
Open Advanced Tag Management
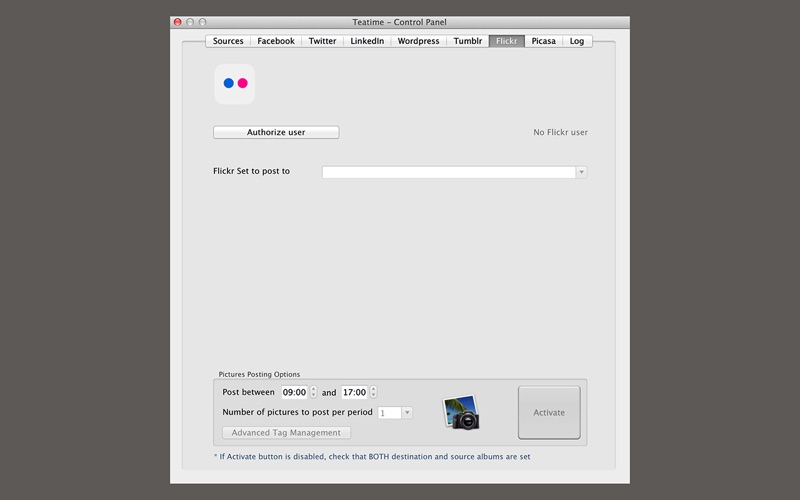(x=286, y=433)
